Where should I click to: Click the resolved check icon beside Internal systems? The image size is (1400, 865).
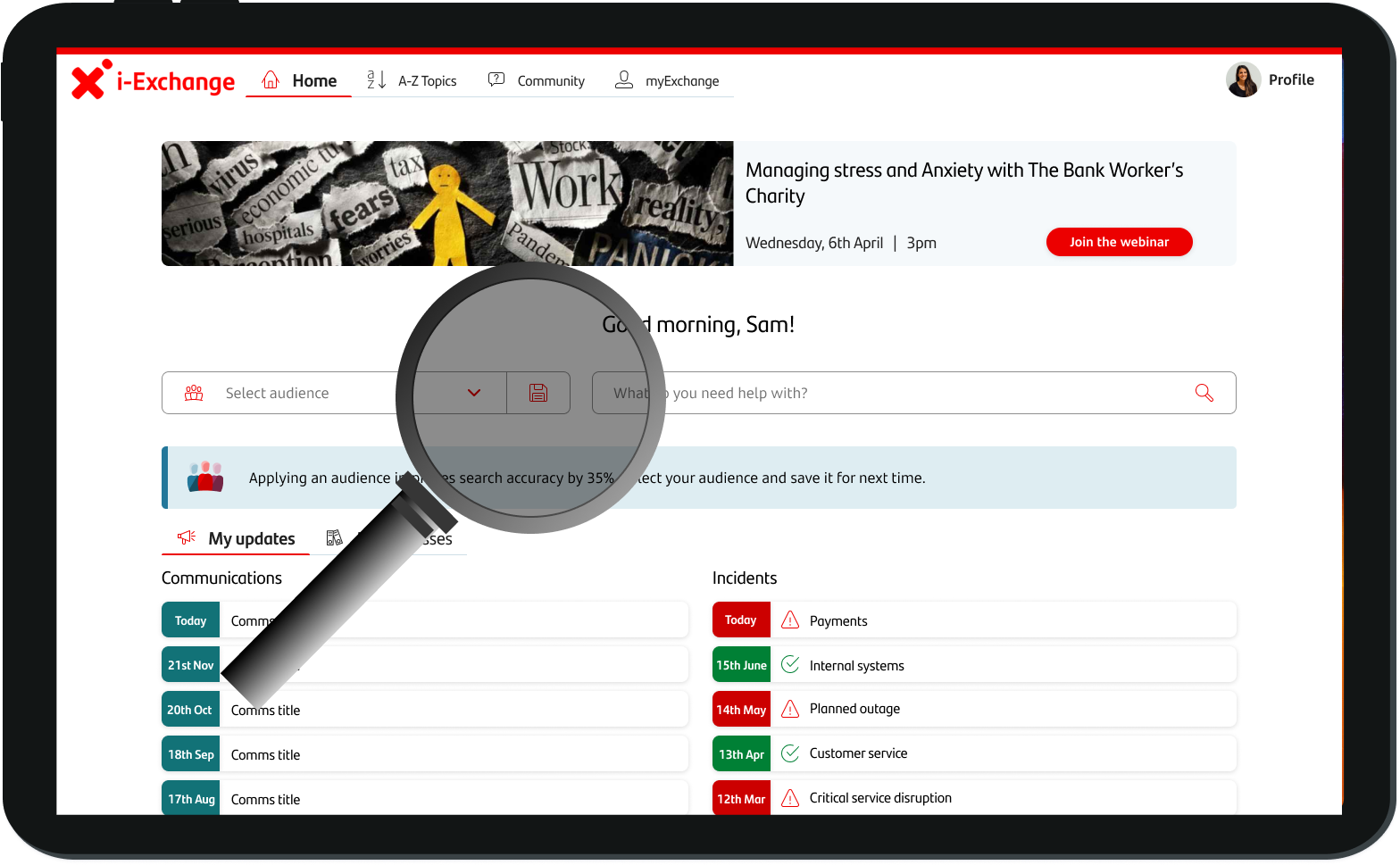point(790,664)
